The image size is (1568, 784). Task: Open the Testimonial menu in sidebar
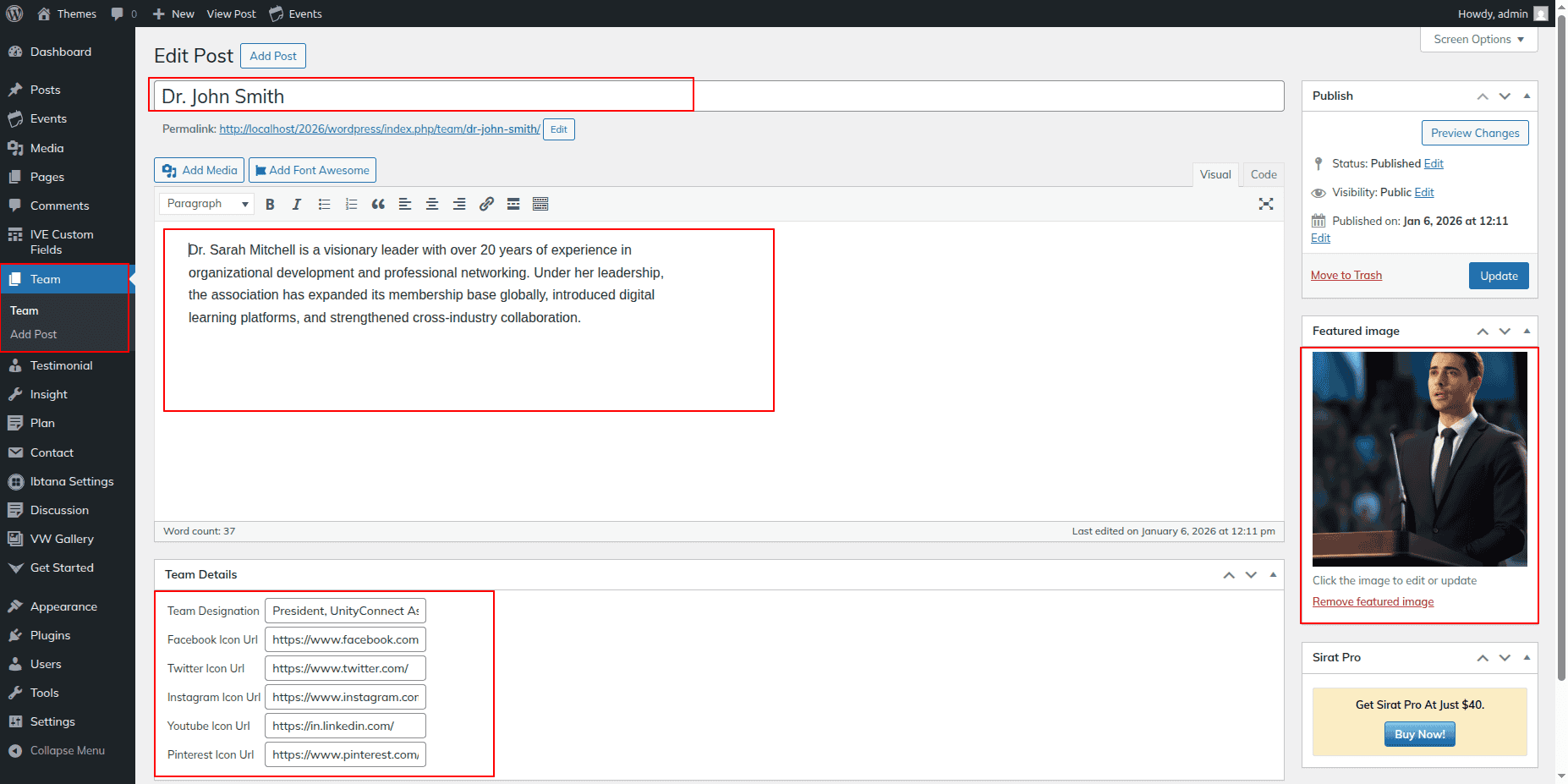click(x=61, y=365)
